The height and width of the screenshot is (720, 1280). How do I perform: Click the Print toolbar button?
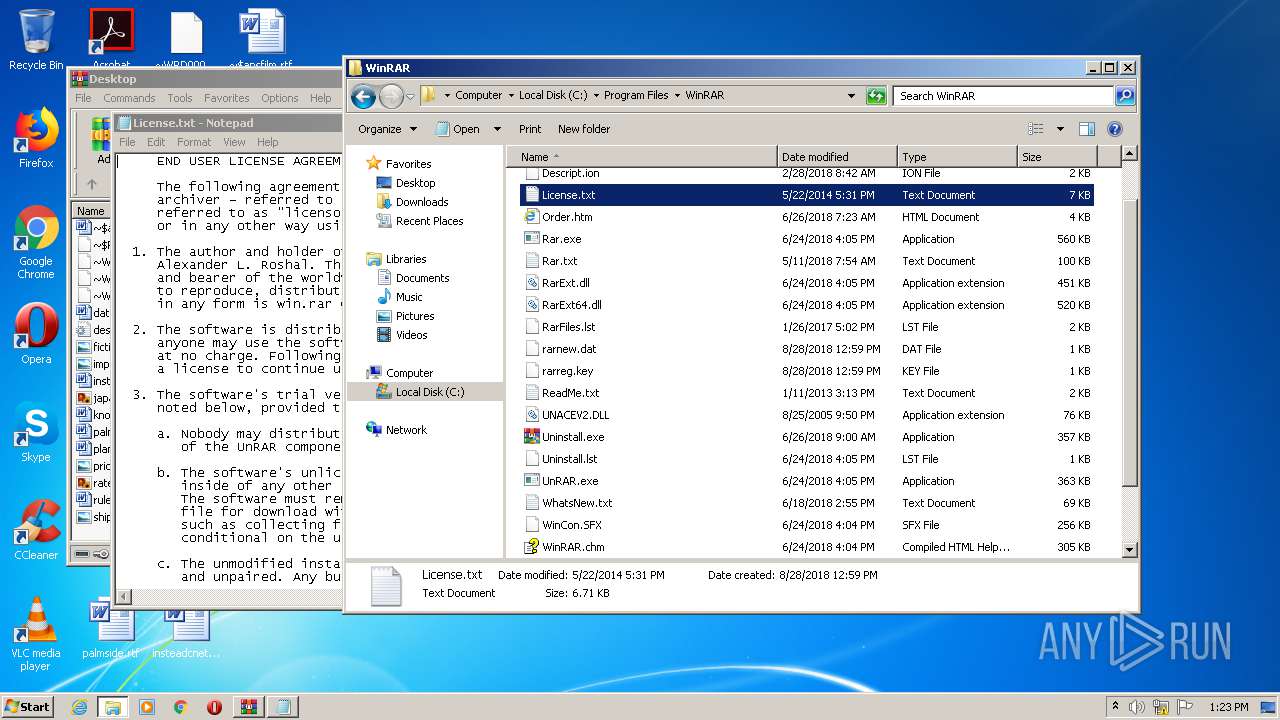(530, 129)
